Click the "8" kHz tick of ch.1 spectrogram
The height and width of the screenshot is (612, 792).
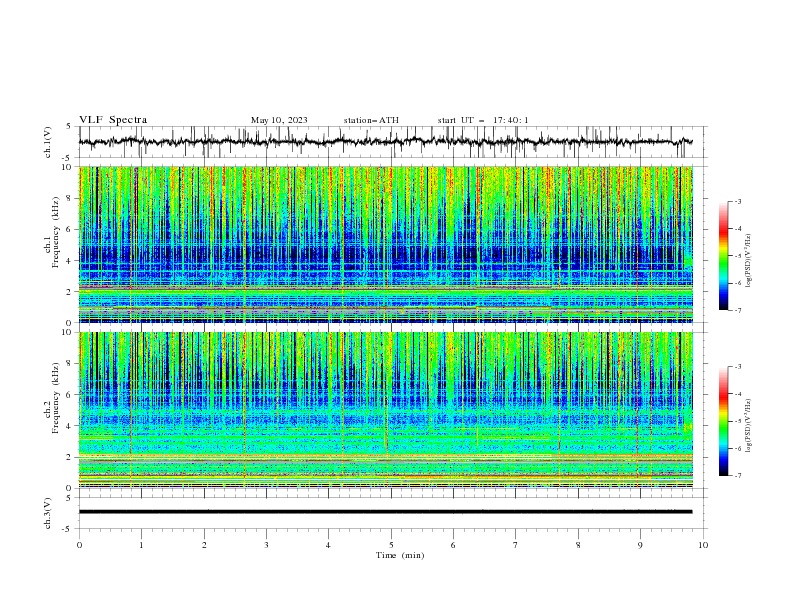(x=71, y=198)
